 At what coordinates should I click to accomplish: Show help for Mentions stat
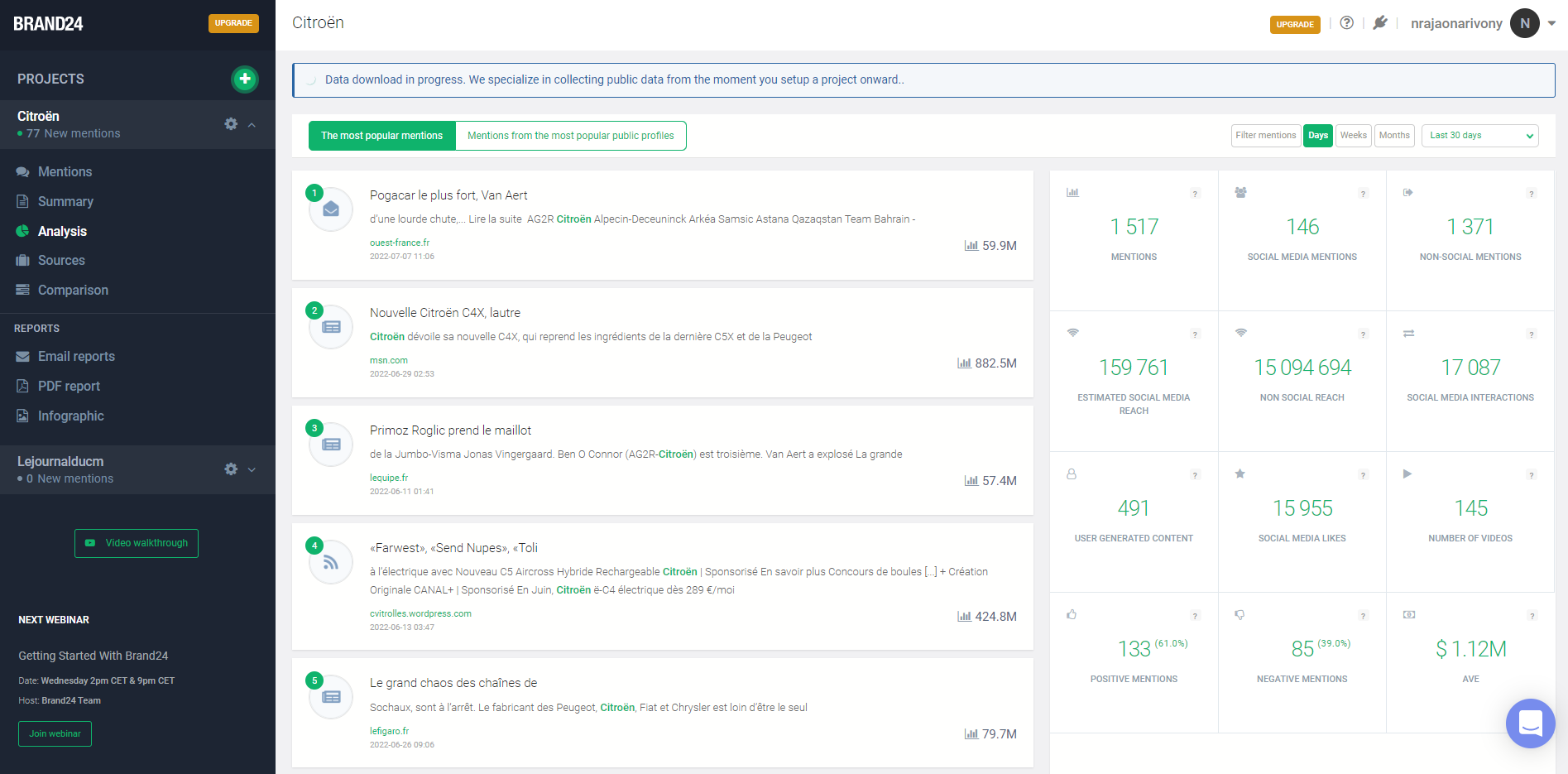1195,194
